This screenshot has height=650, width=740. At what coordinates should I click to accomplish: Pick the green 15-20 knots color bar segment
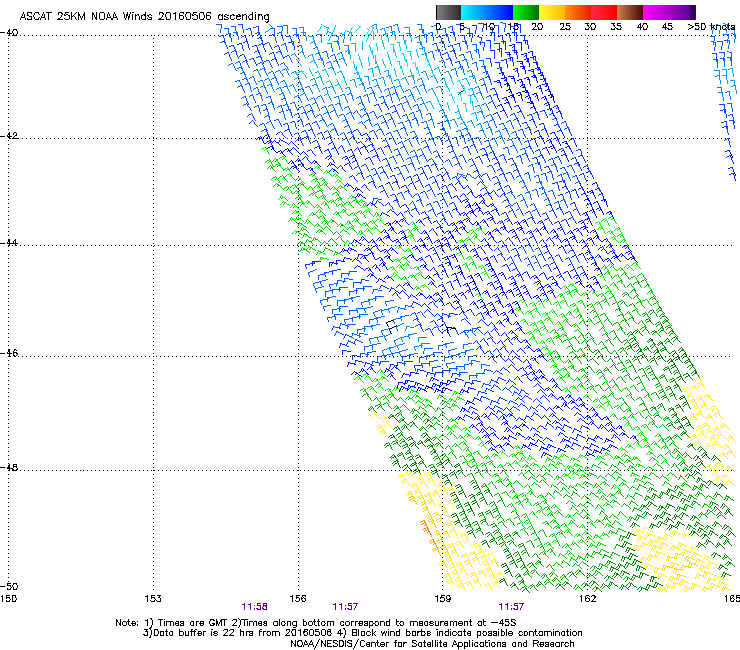(x=526, y=12)
